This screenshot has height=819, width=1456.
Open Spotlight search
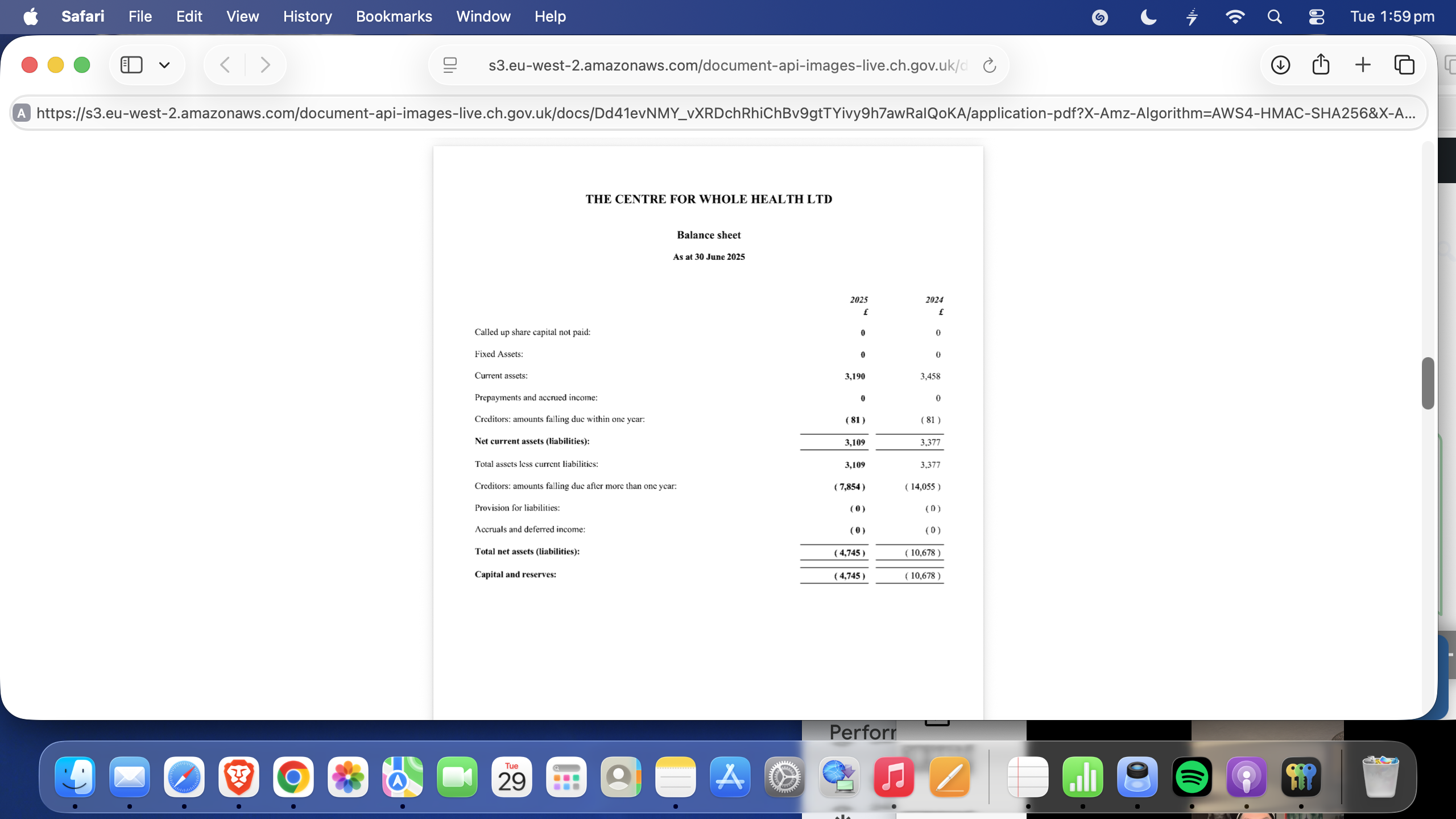pyautogui.click(x=1275, y=17)
